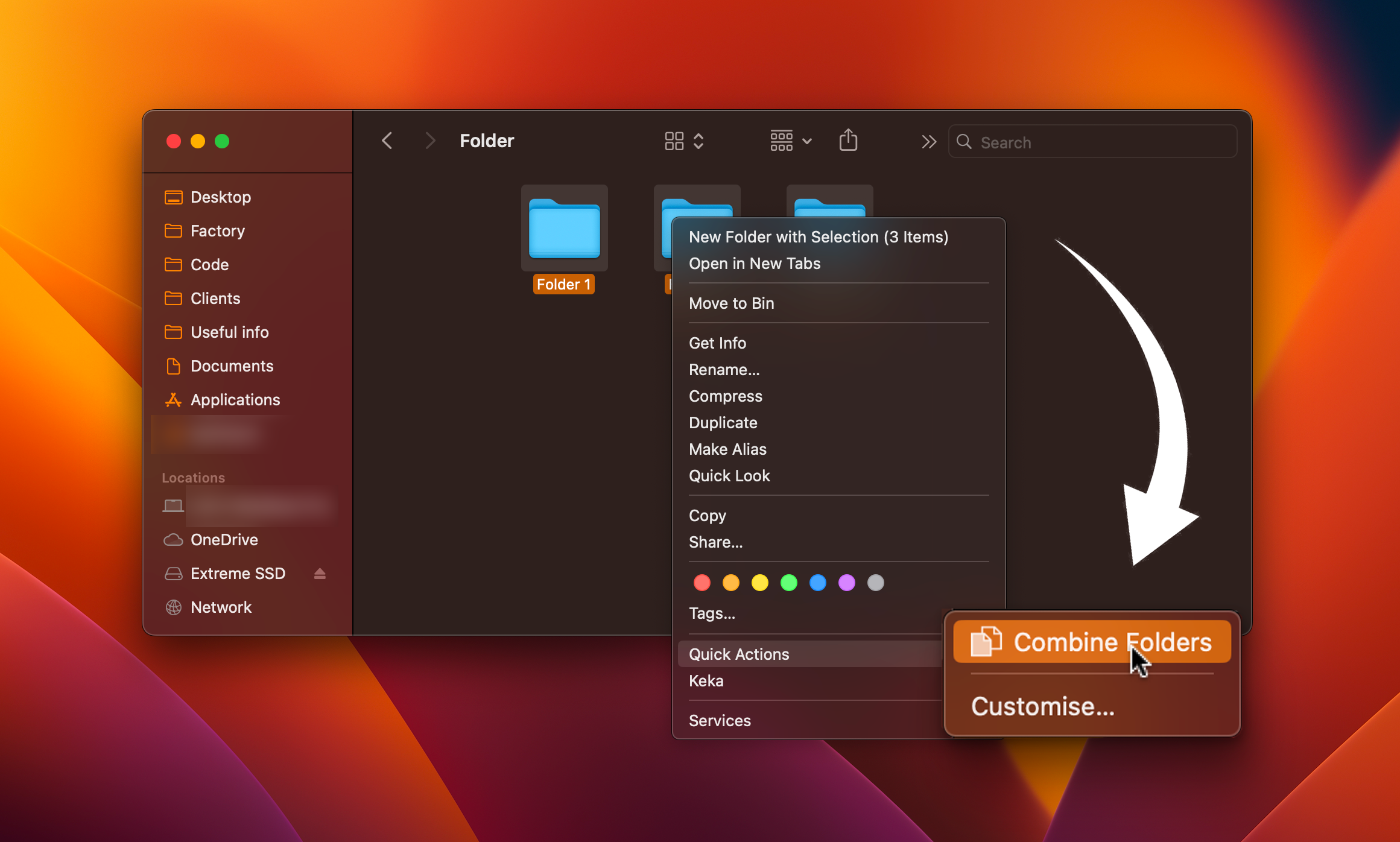Choose Compress from the context menu
Screen dimensions: 1400x842
[x=725, y=396]
